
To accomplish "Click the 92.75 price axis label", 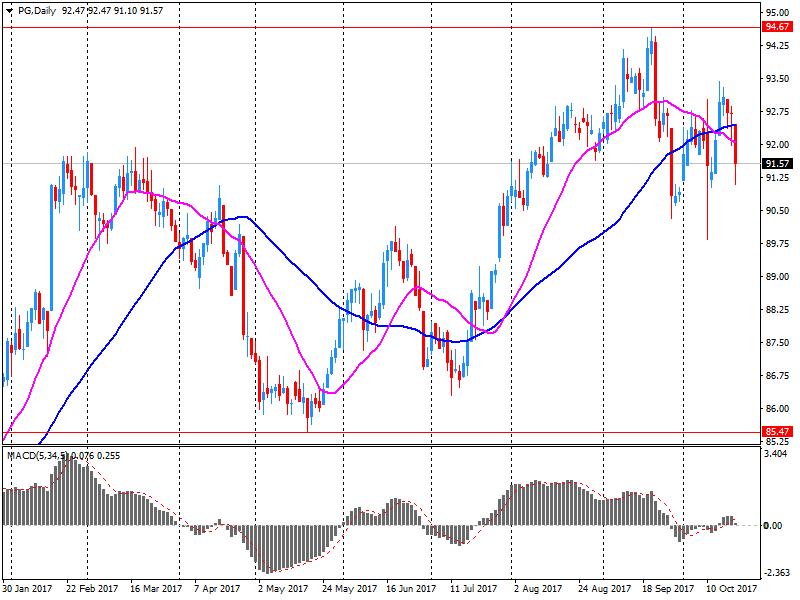I will [x=777, y=112].
